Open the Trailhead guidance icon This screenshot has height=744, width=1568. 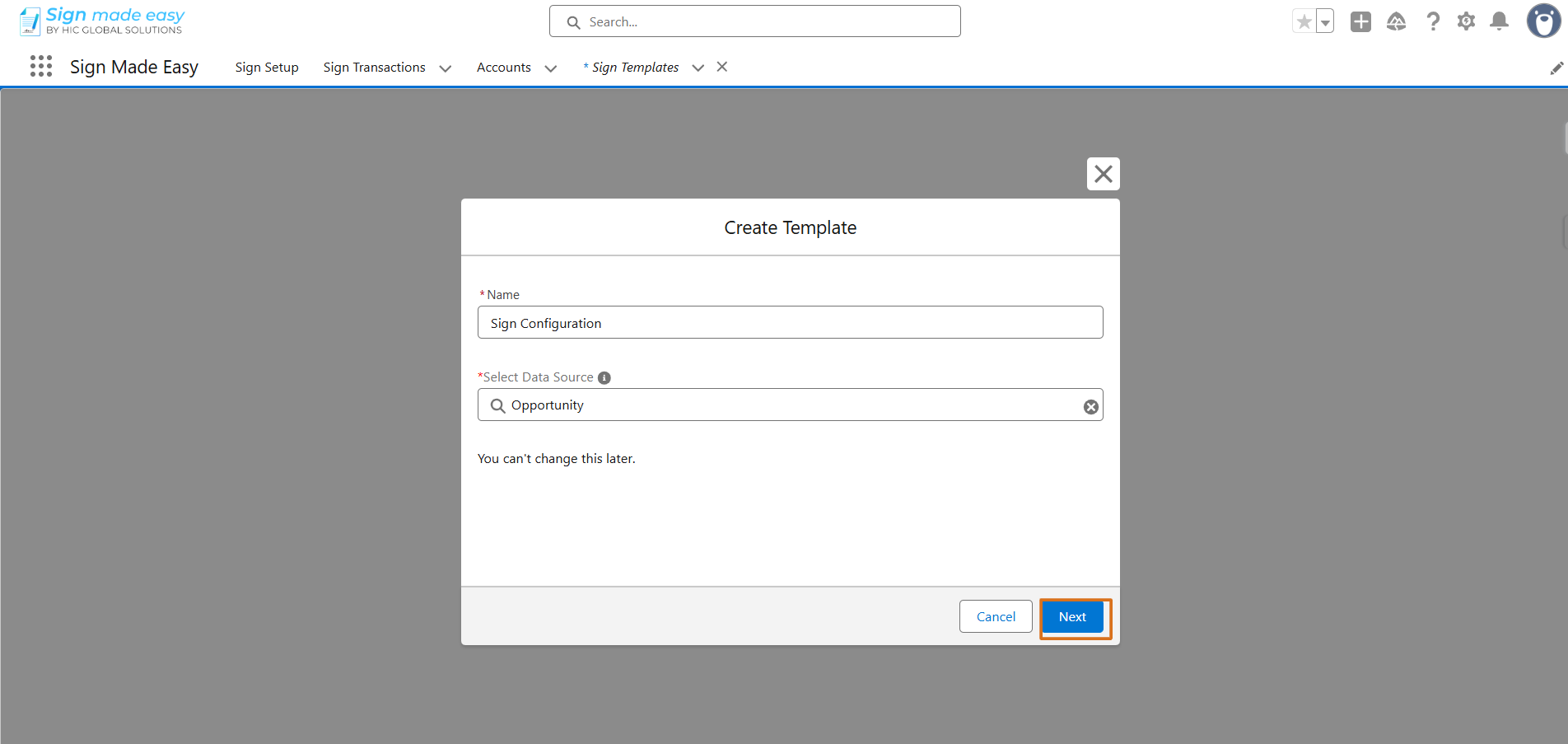1397,21
